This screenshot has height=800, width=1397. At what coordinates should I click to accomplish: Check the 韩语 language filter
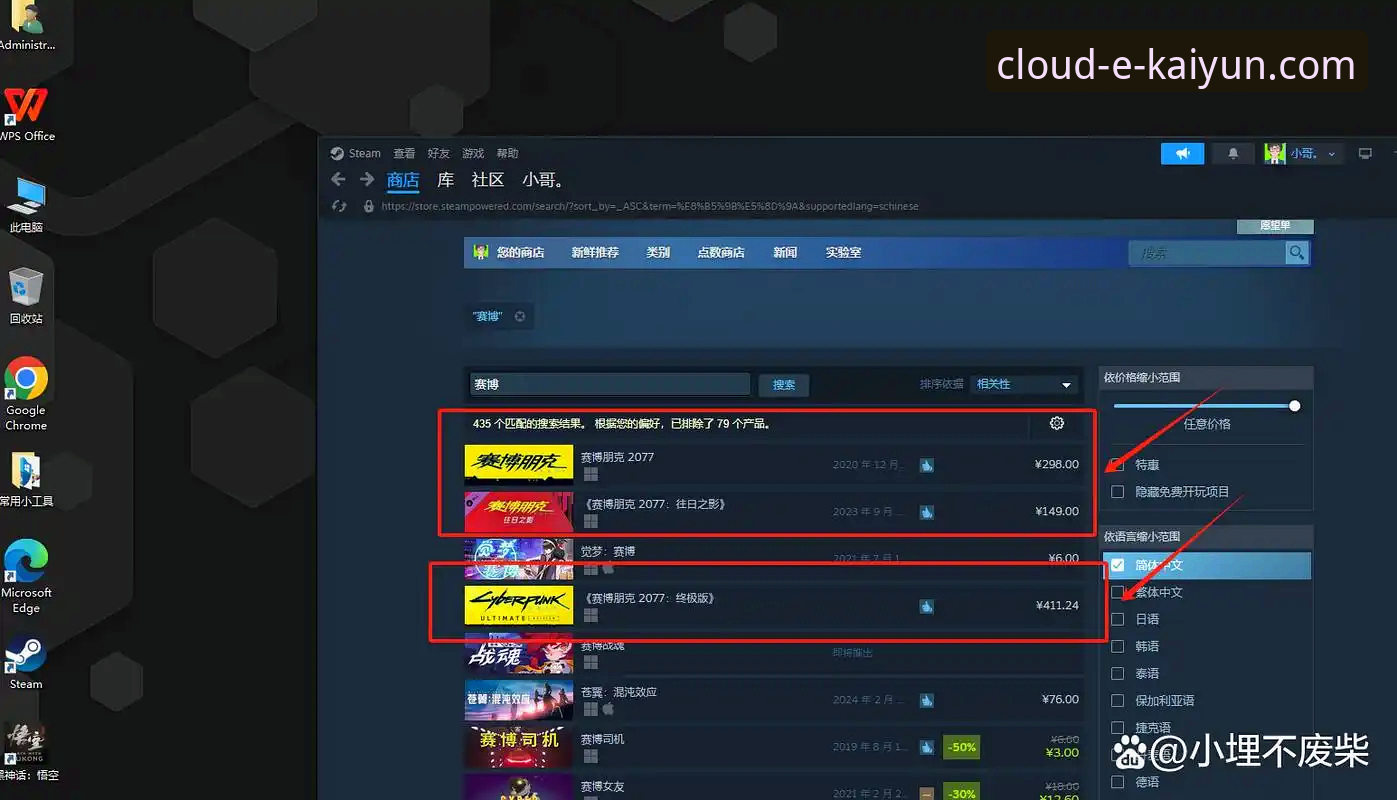coord(1117,647)
